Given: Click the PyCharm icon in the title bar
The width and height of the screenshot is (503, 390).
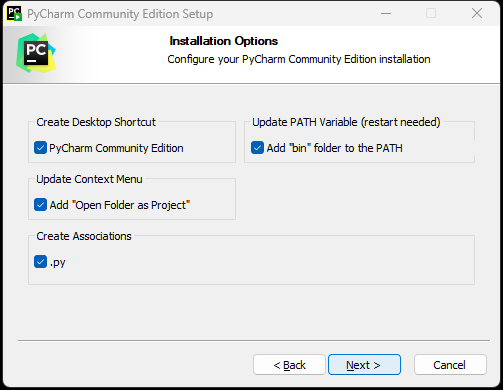Looking at the screenshot, I should tap(14, 14).
